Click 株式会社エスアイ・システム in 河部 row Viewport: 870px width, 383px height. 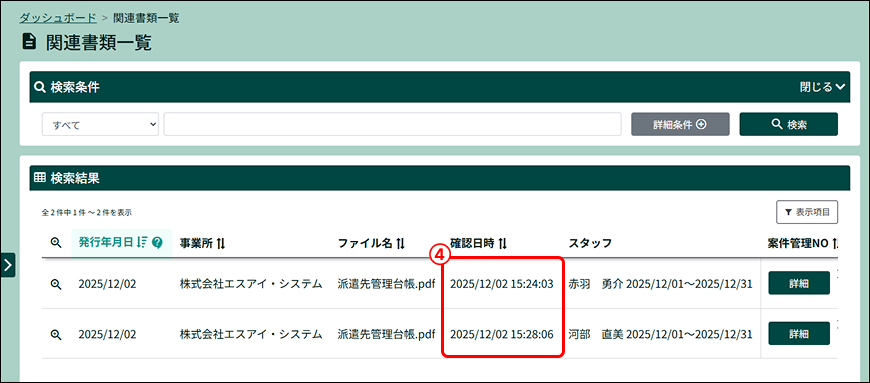pos(251,334)
